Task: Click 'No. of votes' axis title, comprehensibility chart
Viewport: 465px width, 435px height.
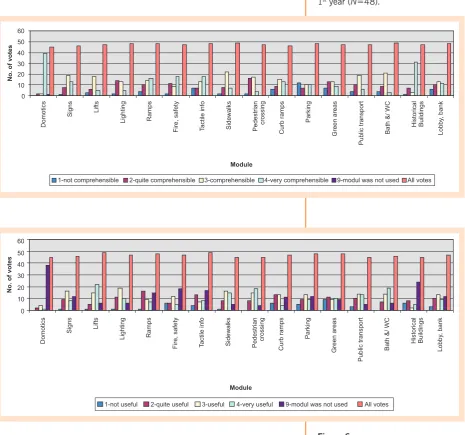Action: coord(10,63)
